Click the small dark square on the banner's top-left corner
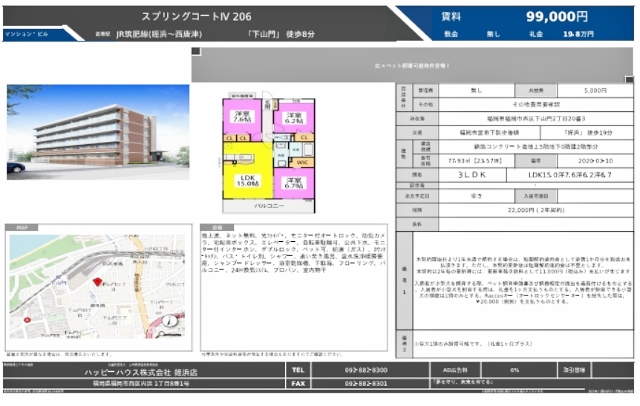640x406 pixels. click(x=196, y=51)
